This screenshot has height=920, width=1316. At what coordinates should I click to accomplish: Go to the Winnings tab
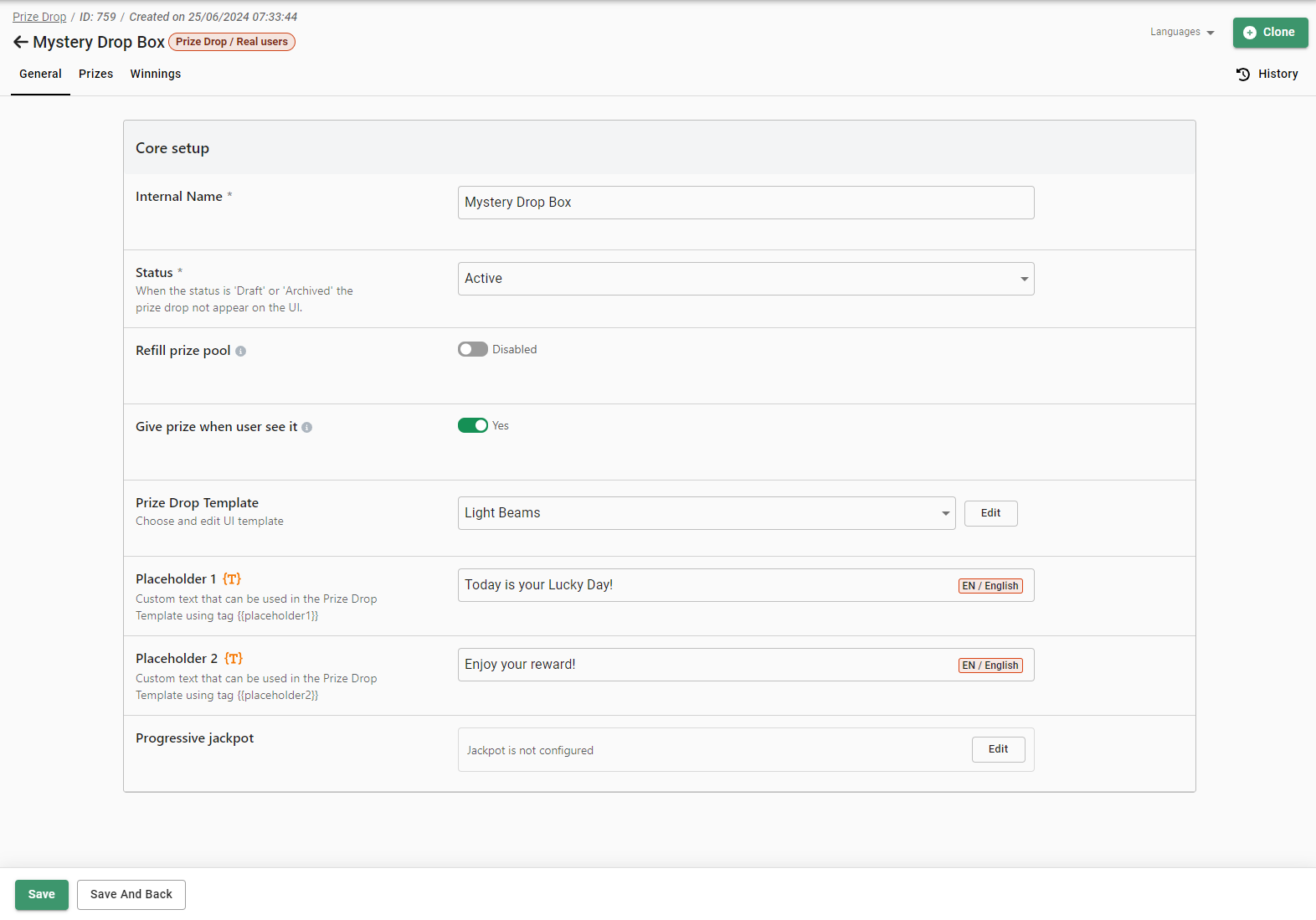155,75
